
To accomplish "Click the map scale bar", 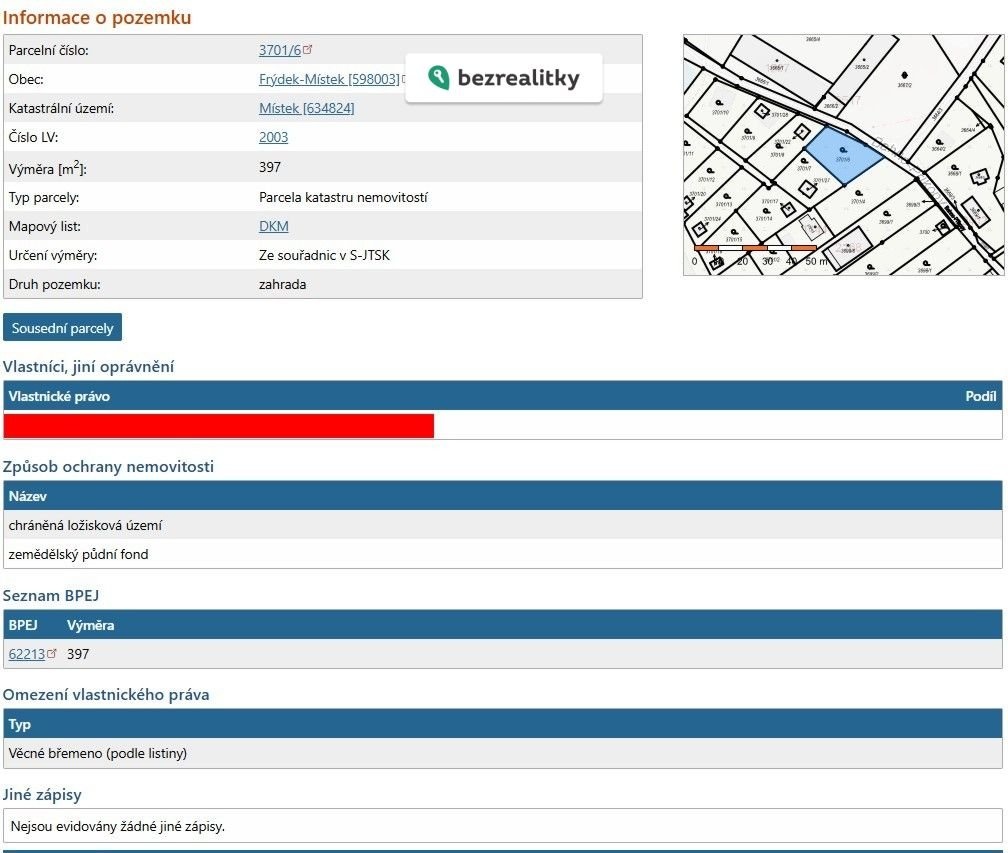I will 756,248.
